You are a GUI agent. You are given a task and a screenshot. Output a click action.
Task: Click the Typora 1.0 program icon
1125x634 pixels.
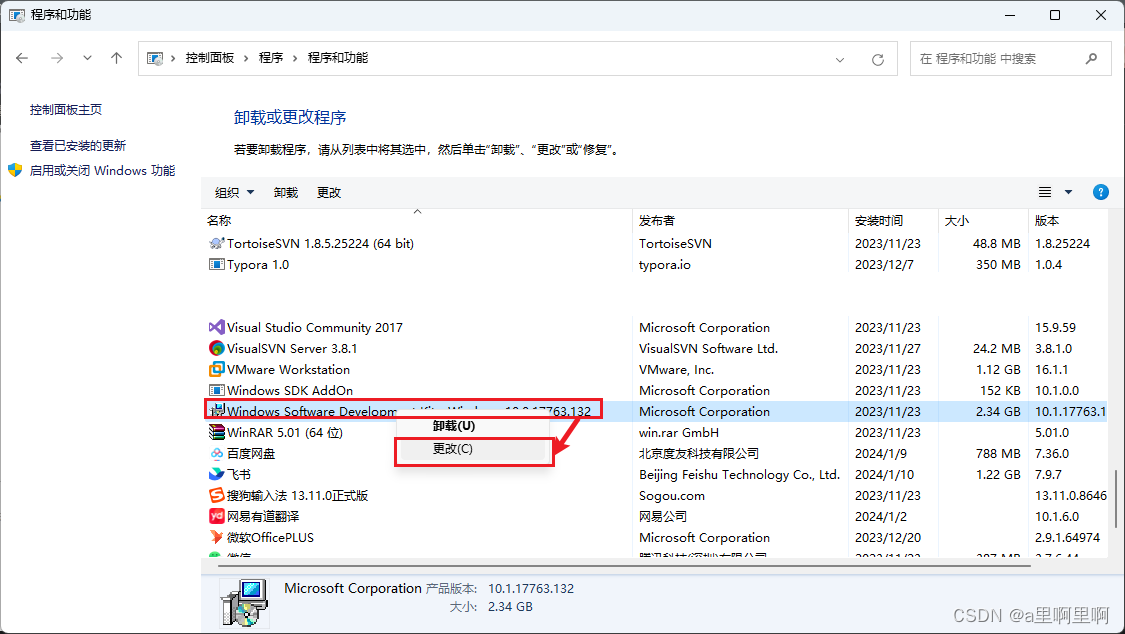216,265
